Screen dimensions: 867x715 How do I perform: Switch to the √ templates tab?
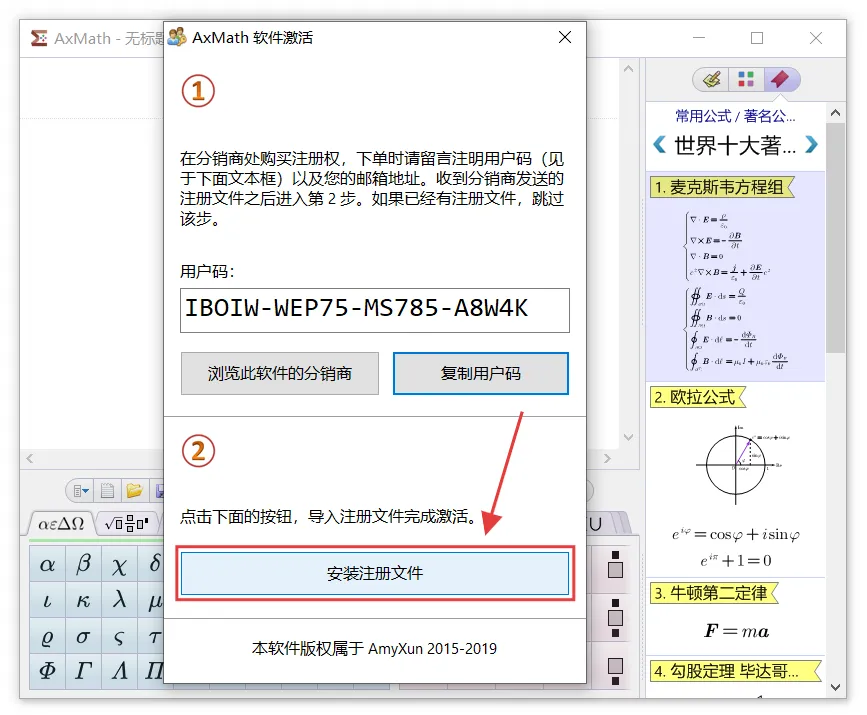(x=127, y=523)
